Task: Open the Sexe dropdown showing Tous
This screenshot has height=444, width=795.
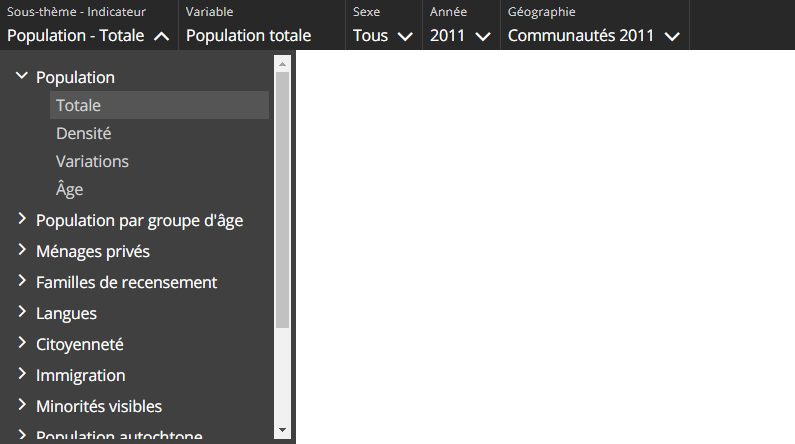Action: tap(383, 36)
